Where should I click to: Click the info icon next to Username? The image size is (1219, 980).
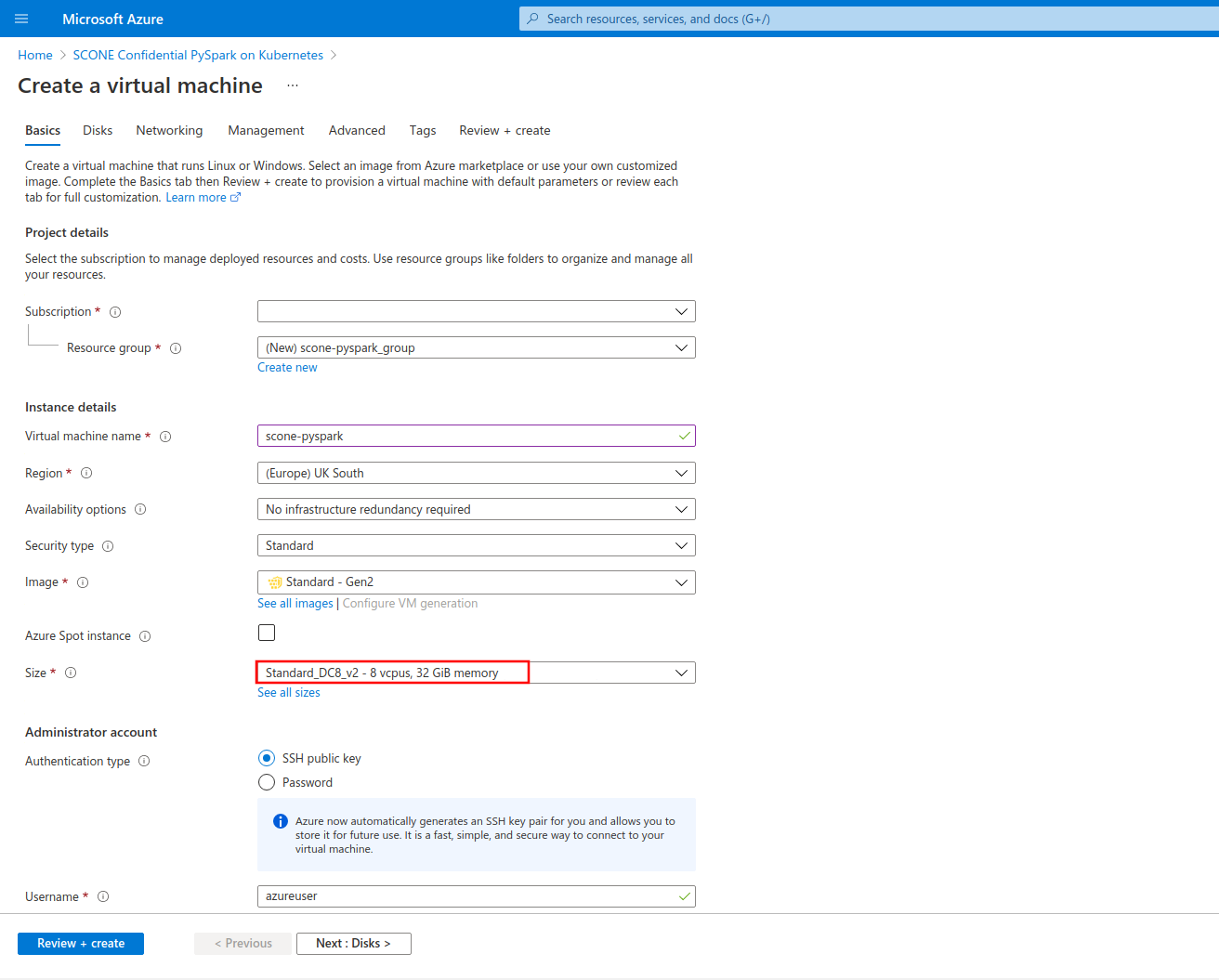[102, 896]
